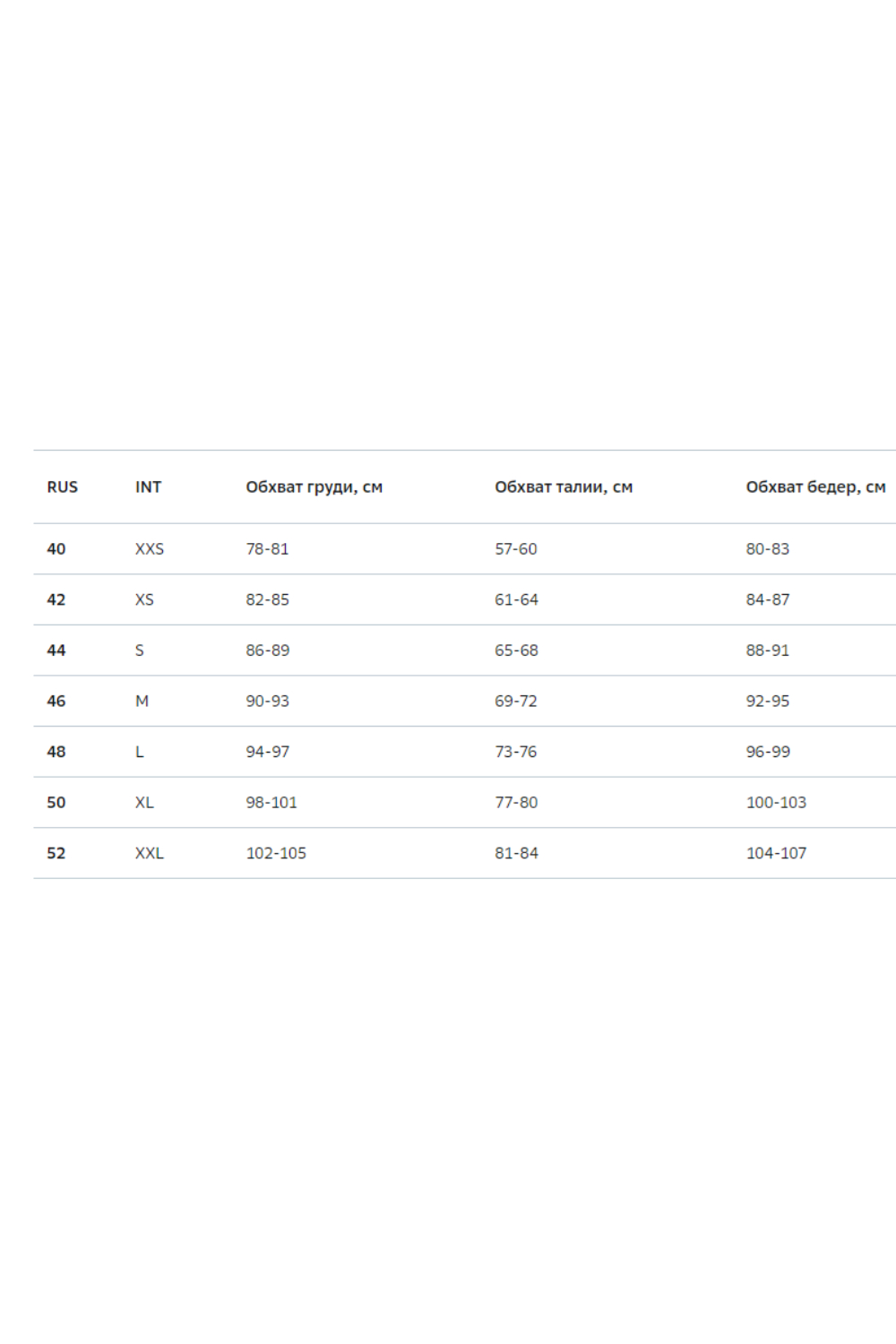Select Russian size 40 cell
The width and height of the screenshot is (896, 1344).
tap(56, 549)
